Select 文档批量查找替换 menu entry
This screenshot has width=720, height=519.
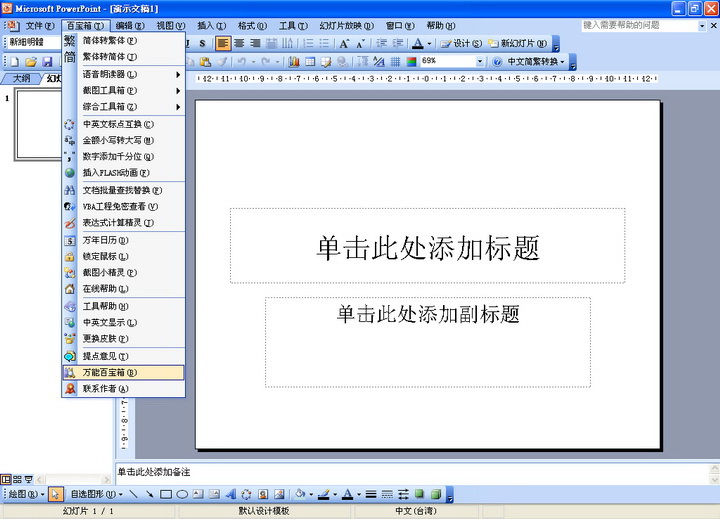124,191
